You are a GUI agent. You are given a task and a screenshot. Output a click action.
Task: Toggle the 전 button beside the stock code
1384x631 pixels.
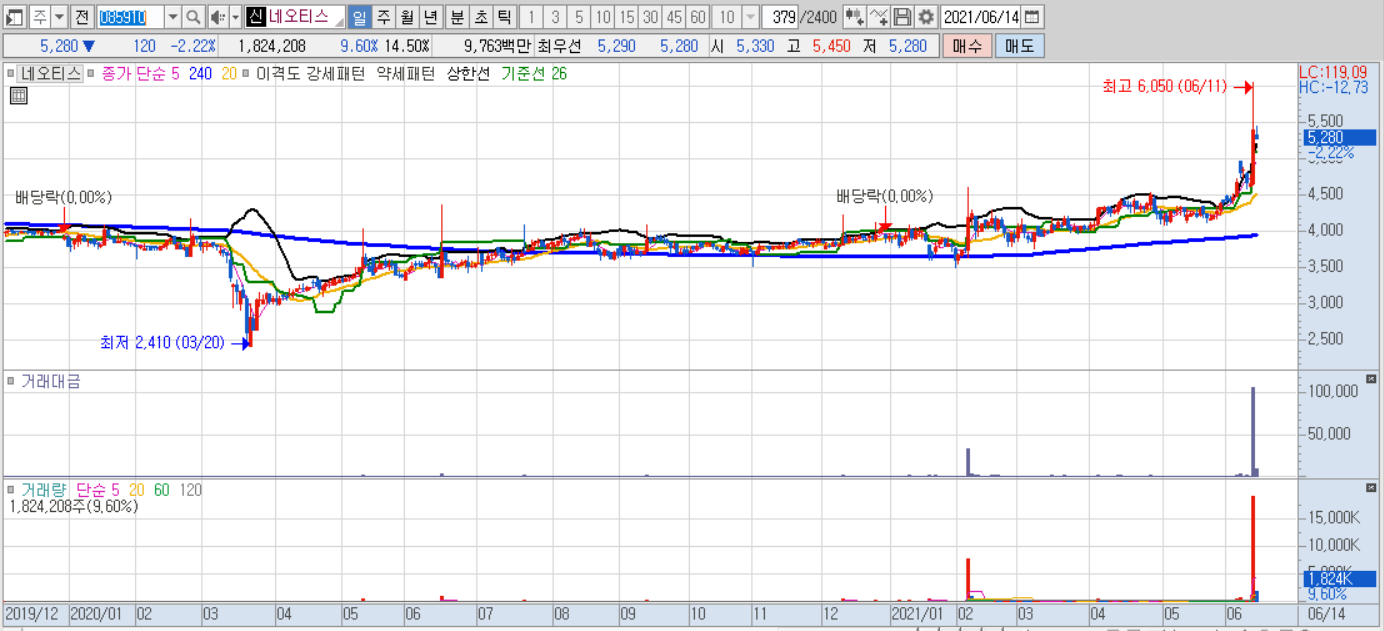[x=82, y=17]
